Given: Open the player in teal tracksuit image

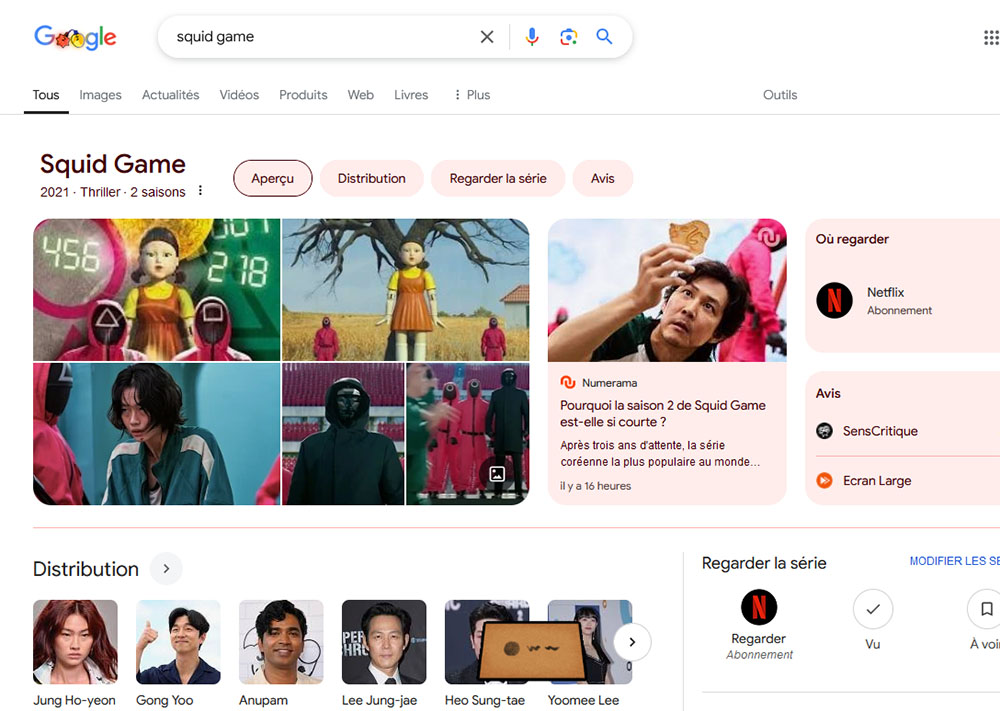Looking at the screenshot, I should 157,434.
